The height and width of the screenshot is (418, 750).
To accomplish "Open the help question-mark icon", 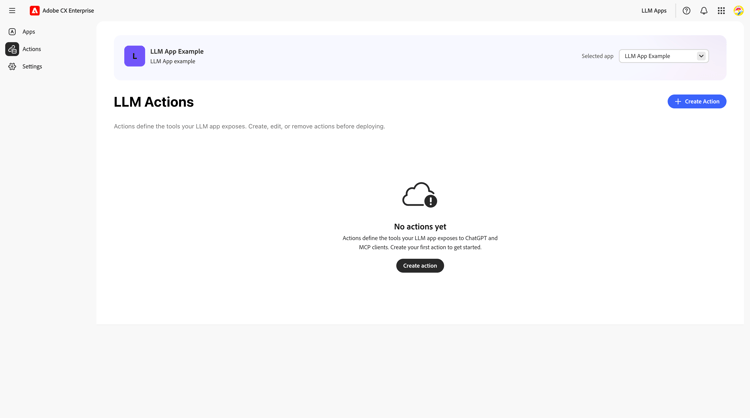I will coord(686,11).
